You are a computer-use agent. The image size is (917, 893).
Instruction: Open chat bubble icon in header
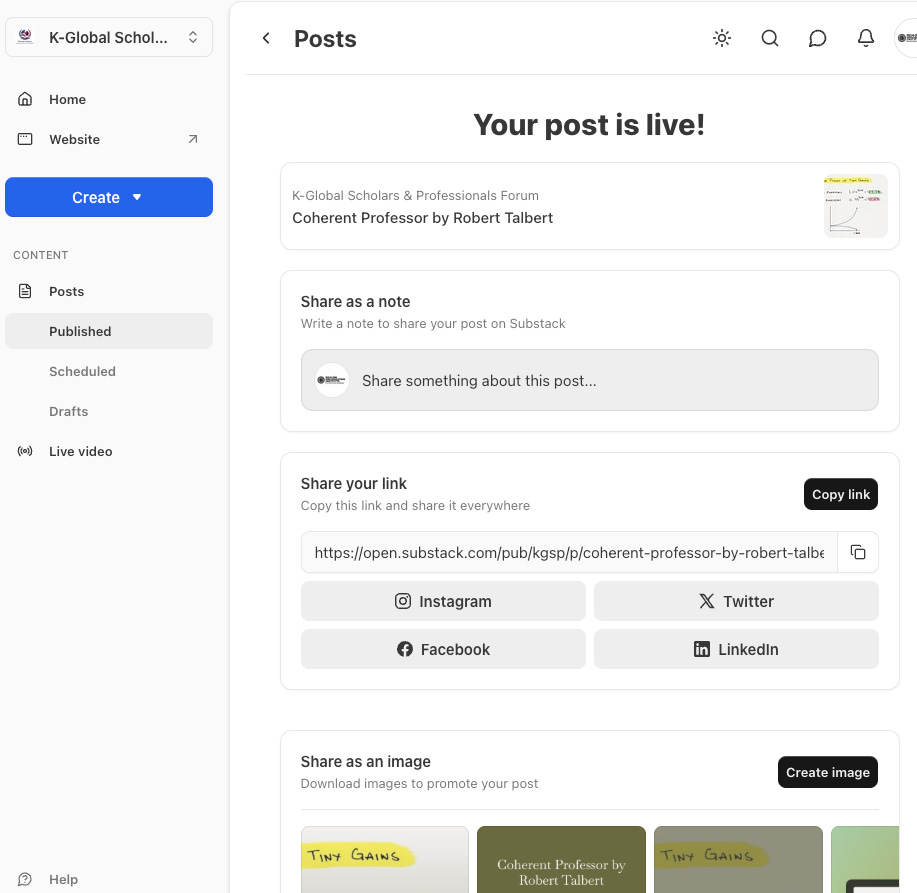tap(817, 39)
